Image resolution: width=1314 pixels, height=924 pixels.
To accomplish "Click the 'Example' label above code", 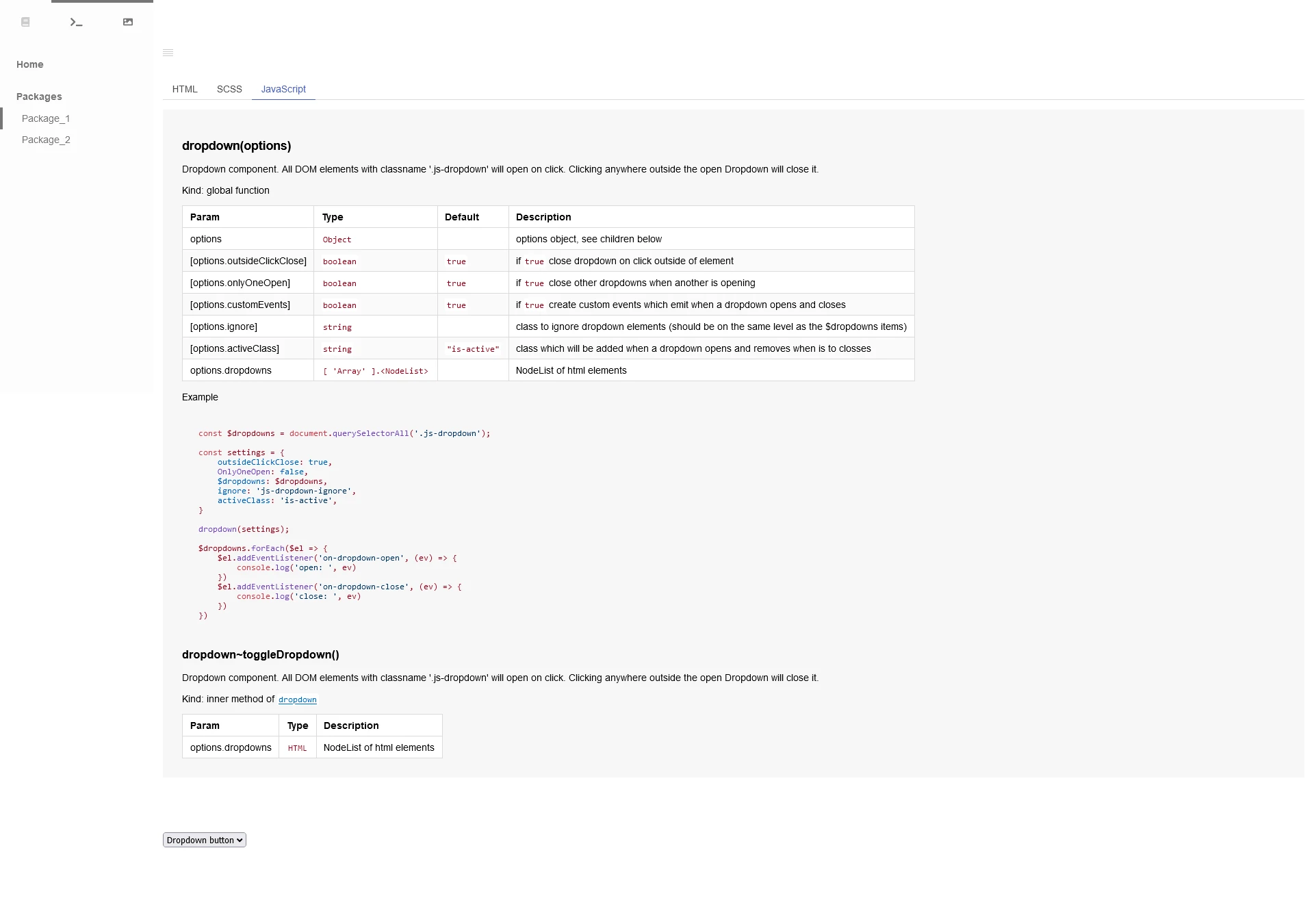I will [200, 397].
